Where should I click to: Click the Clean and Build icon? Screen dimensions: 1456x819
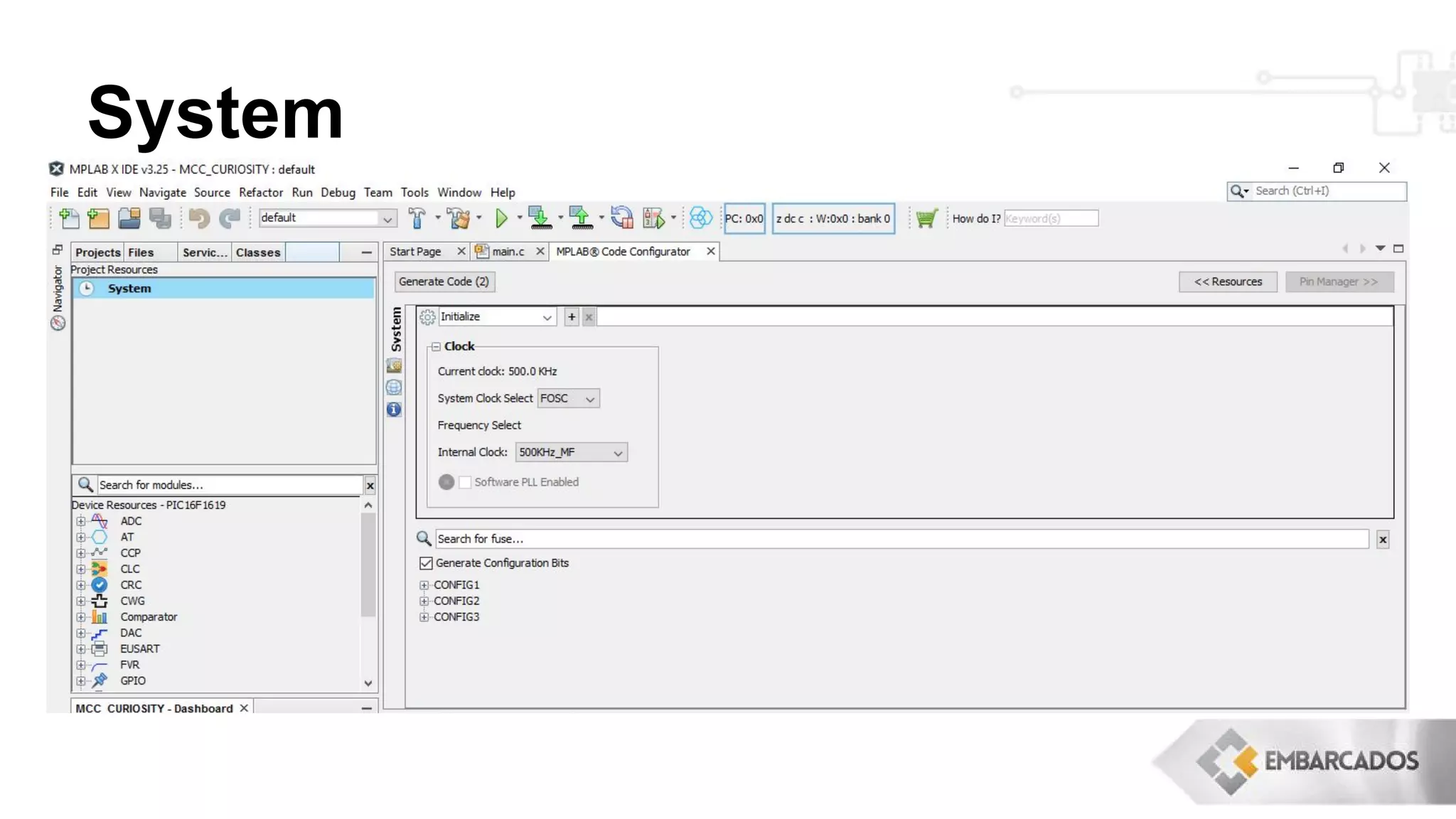459,218
